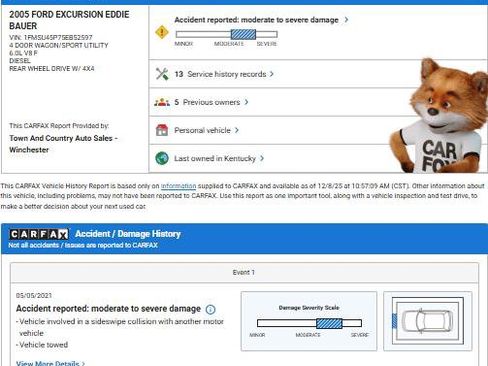Expand the Personal vehicle chevron
This screenshot has width=488, height=366.
pyautogui.click(x=237, y=130)
